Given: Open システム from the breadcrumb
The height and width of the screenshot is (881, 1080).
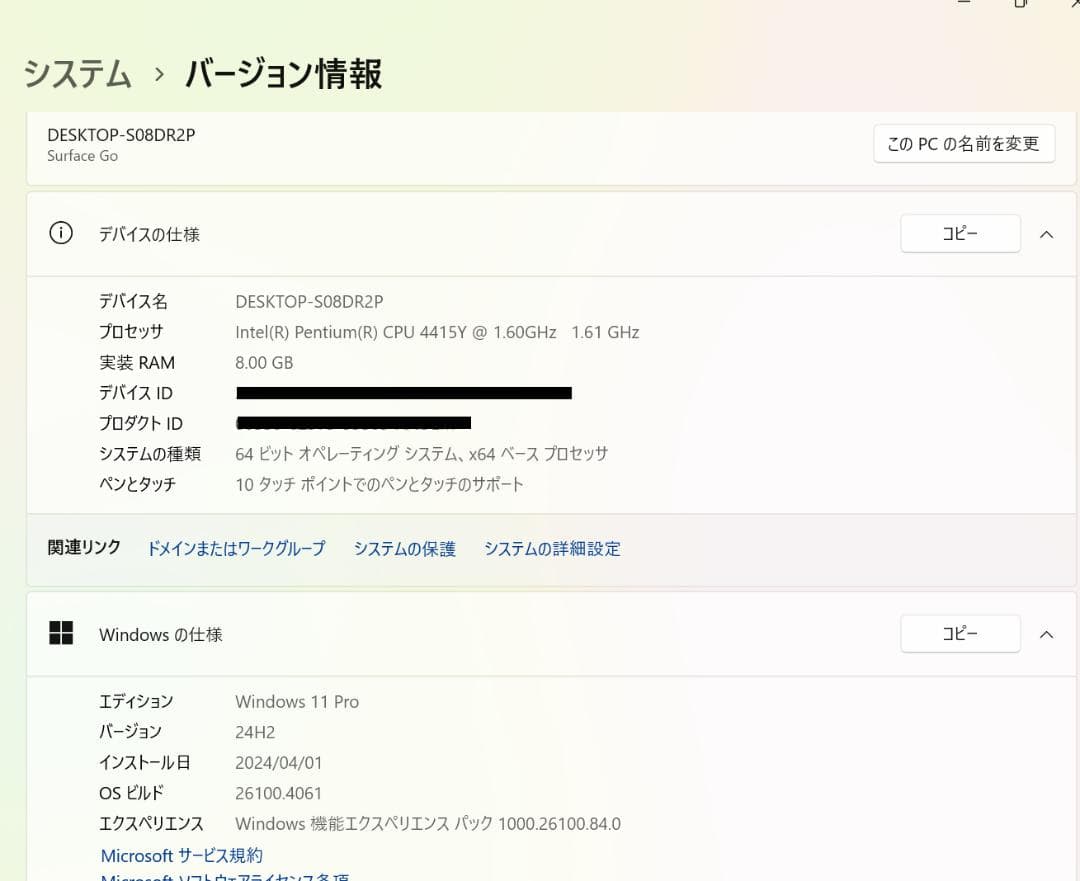Looking at the screenshot, I should pyautogui.click(x=77, y=74).
